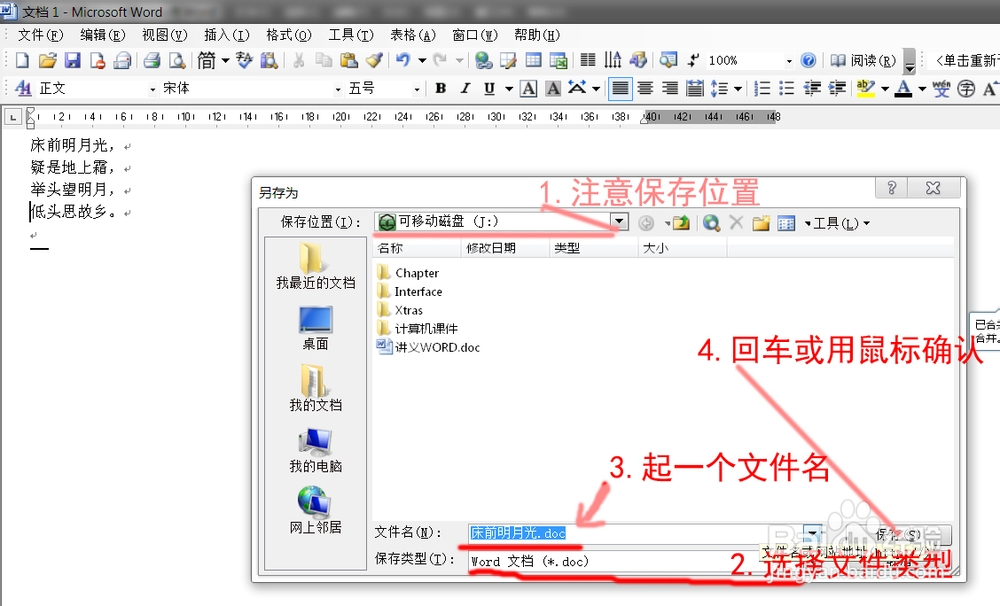The width and height of the screenshot is (1000, 606).
Task: Go to 我的文档 shortcut
Action: (x=315, y=388)
